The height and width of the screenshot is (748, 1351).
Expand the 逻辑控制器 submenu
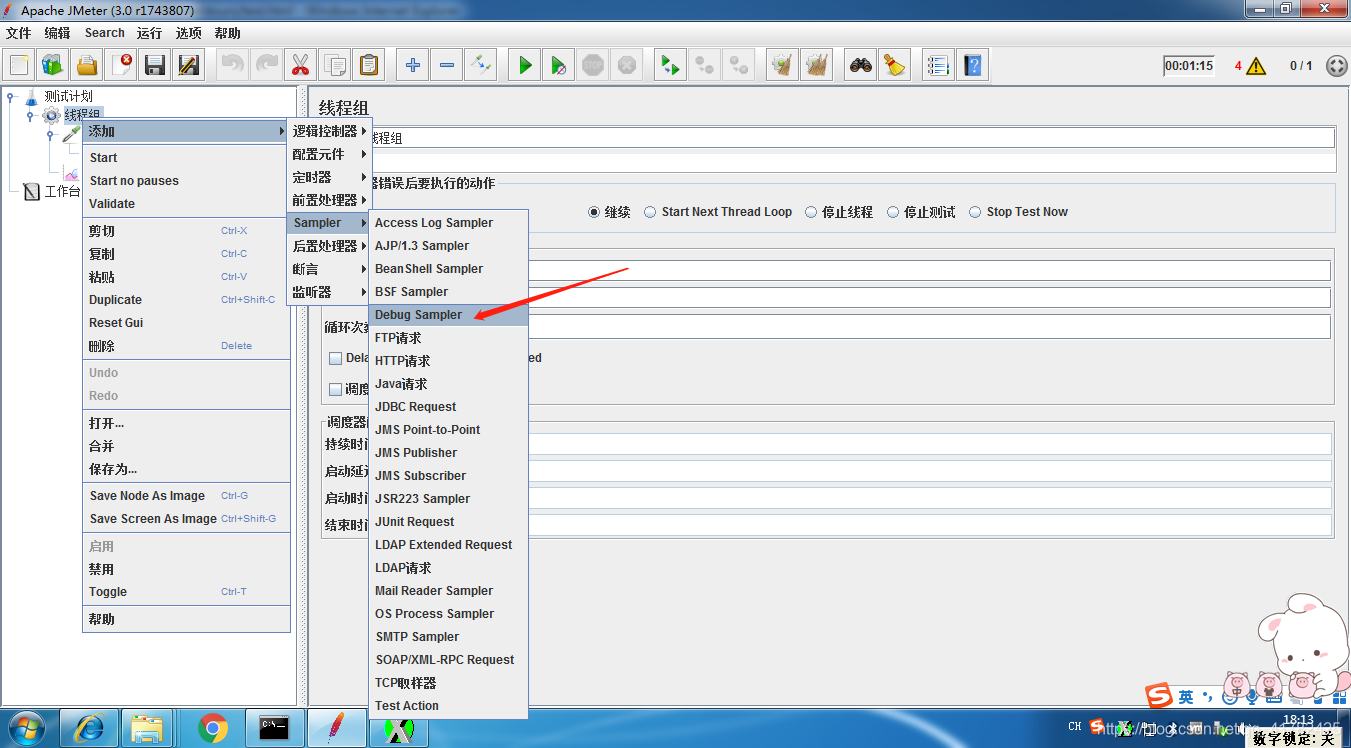pyautogui.click(x=329, y=131)
